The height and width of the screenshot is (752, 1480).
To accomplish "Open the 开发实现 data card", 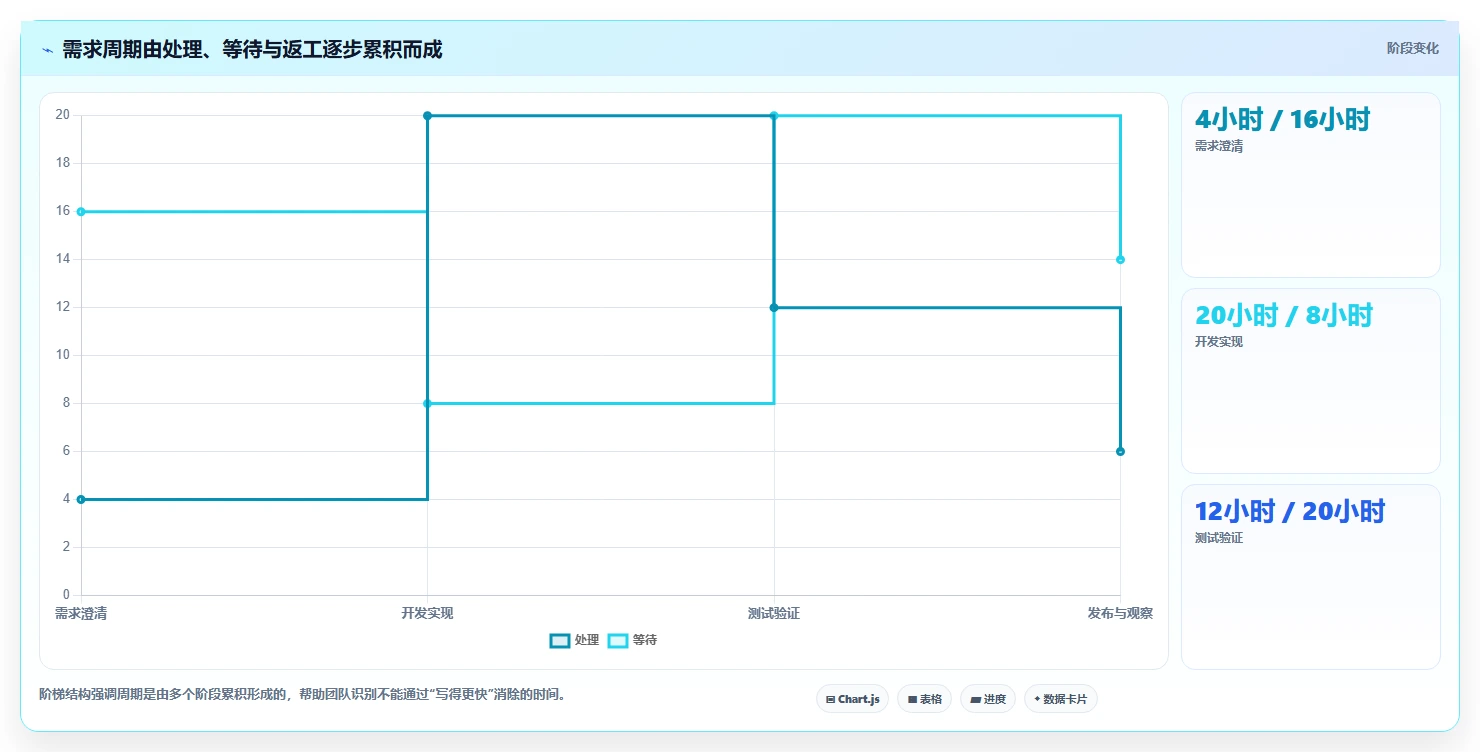I will 1310,381.
